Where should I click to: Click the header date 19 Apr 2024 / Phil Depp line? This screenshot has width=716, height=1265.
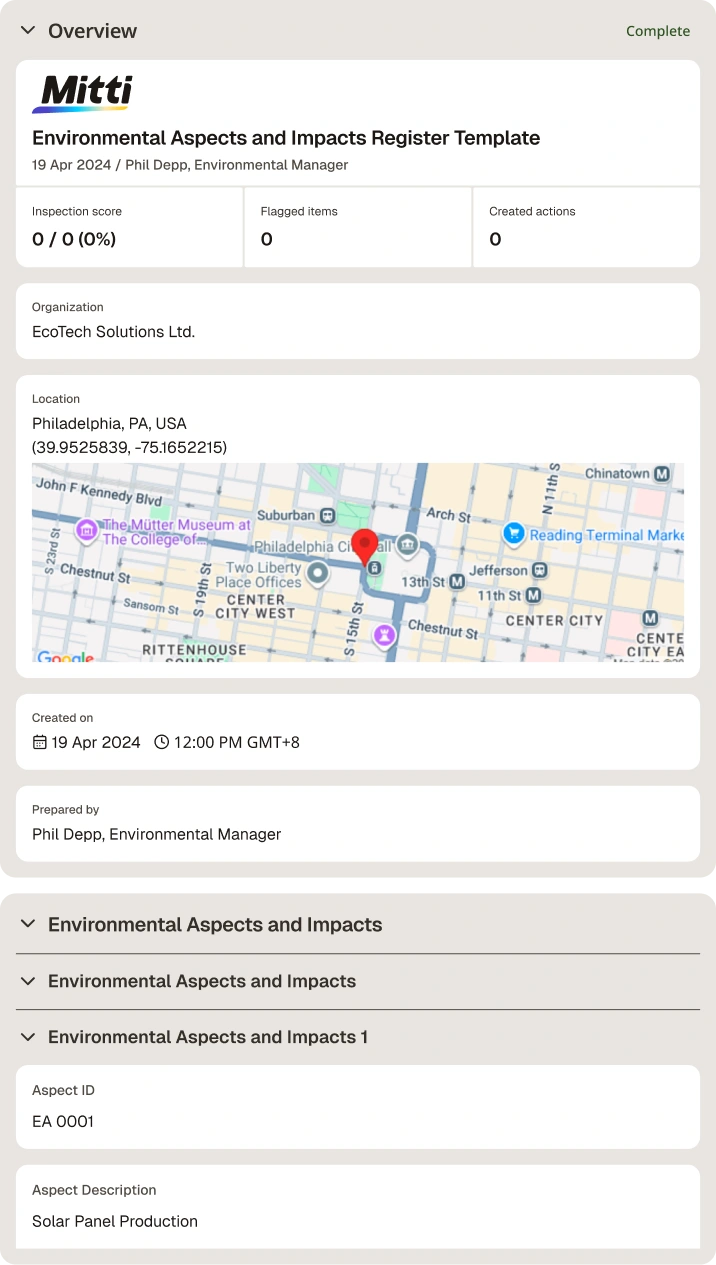[190, 165]
